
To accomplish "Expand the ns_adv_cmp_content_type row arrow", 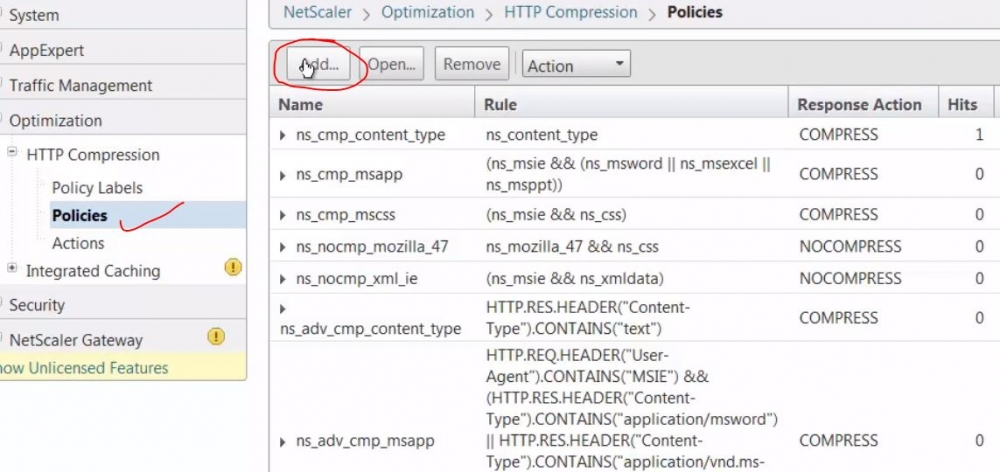I will [283, 309].
